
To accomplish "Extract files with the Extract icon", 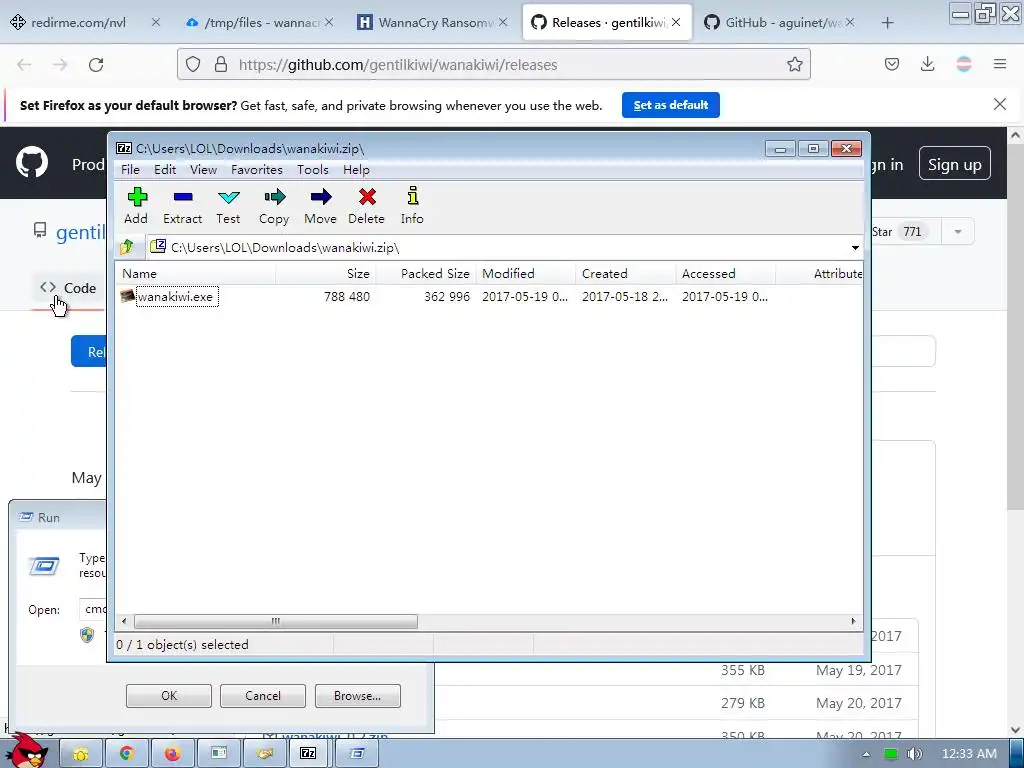I will 182,206.
